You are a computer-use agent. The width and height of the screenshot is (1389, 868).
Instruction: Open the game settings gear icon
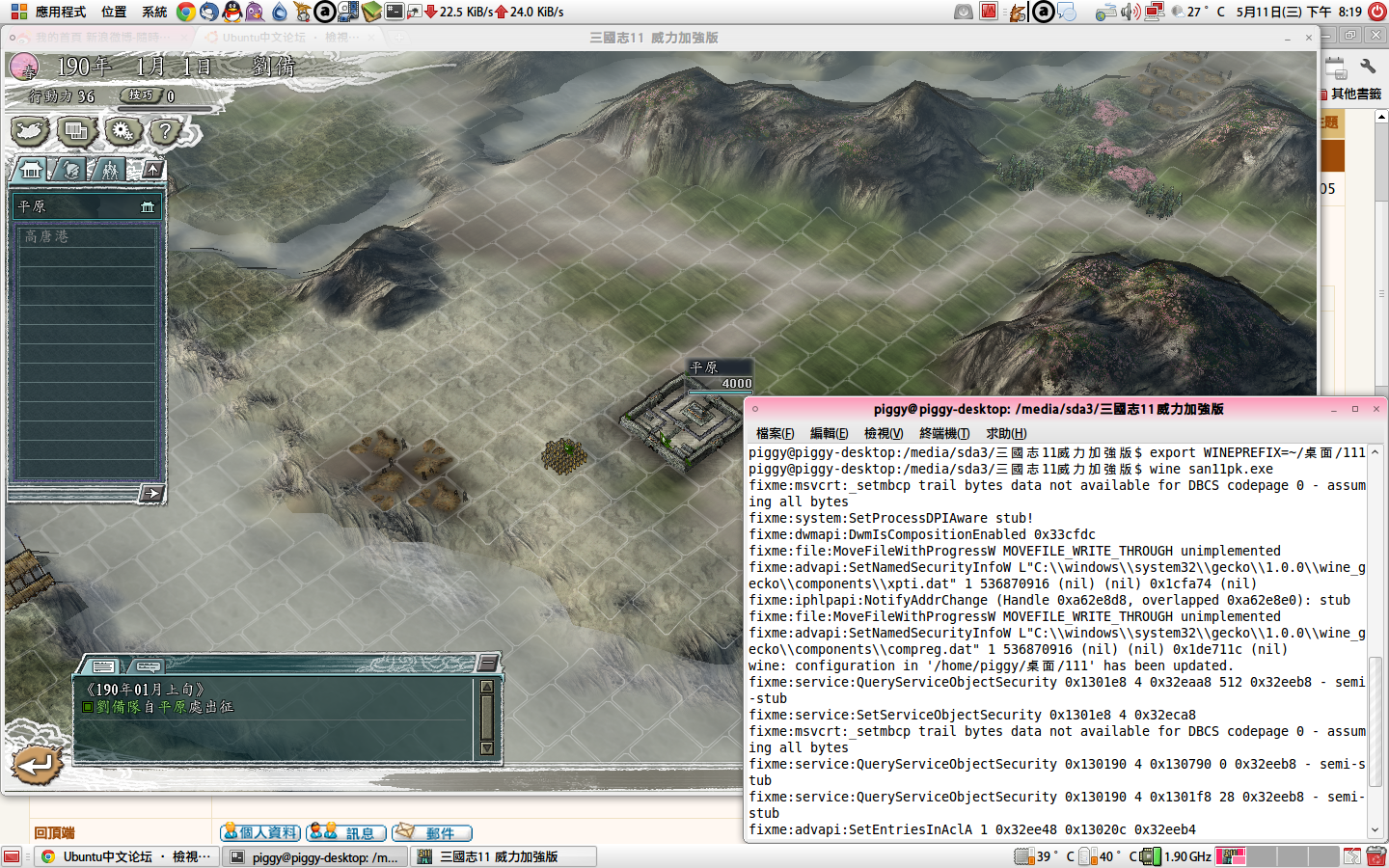123,130
